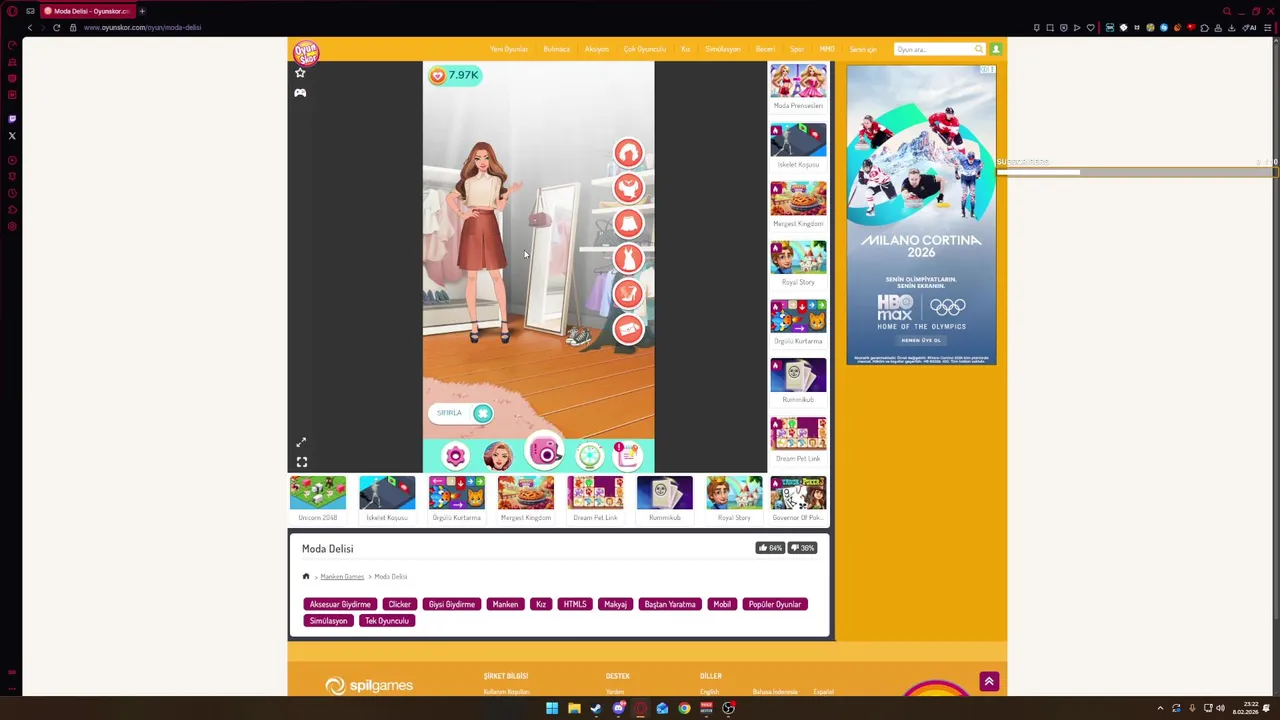Open Royal Story game in right sidebar
This screenshot has width=1280, height=720.
798,263
